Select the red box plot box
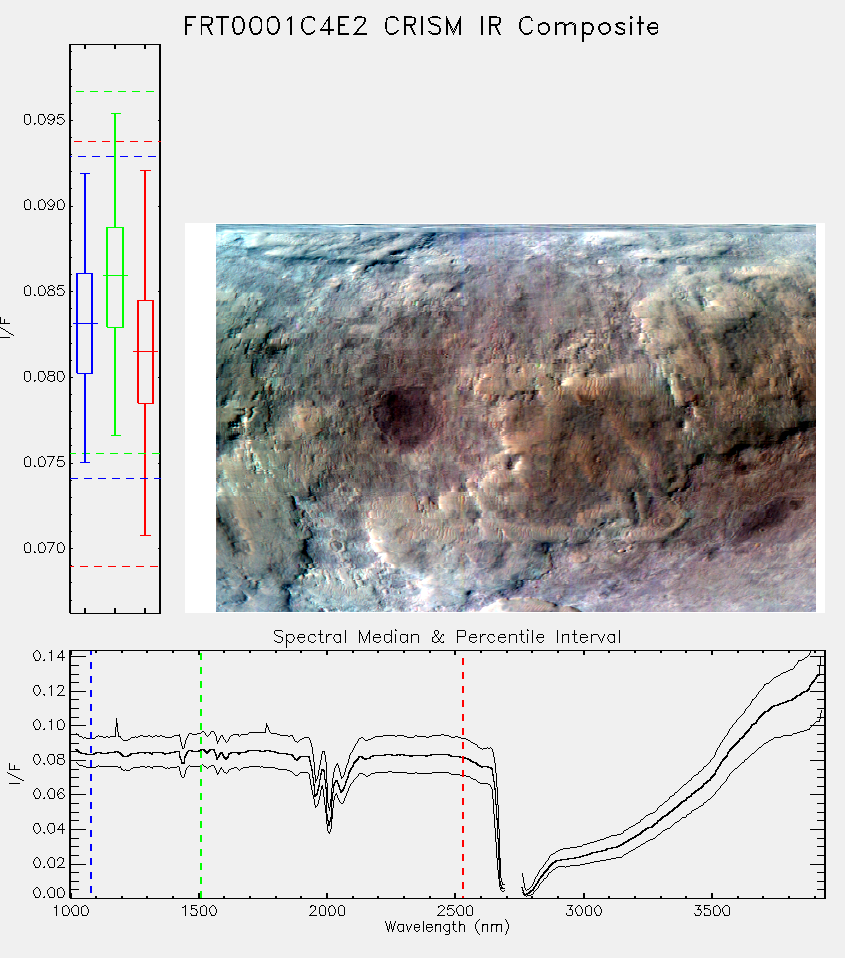Image resolution: width=845 pixels, height=958 pixels. [x=145, y=351]
